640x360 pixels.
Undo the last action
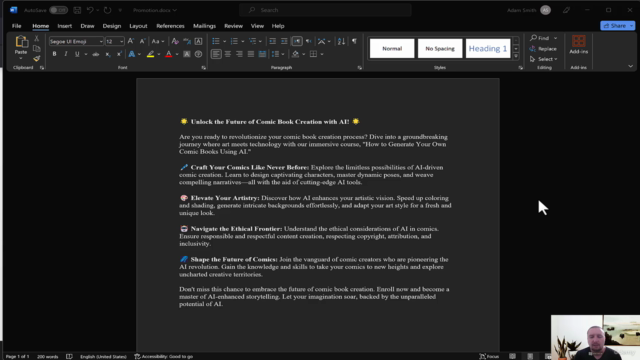pos(90,10)
